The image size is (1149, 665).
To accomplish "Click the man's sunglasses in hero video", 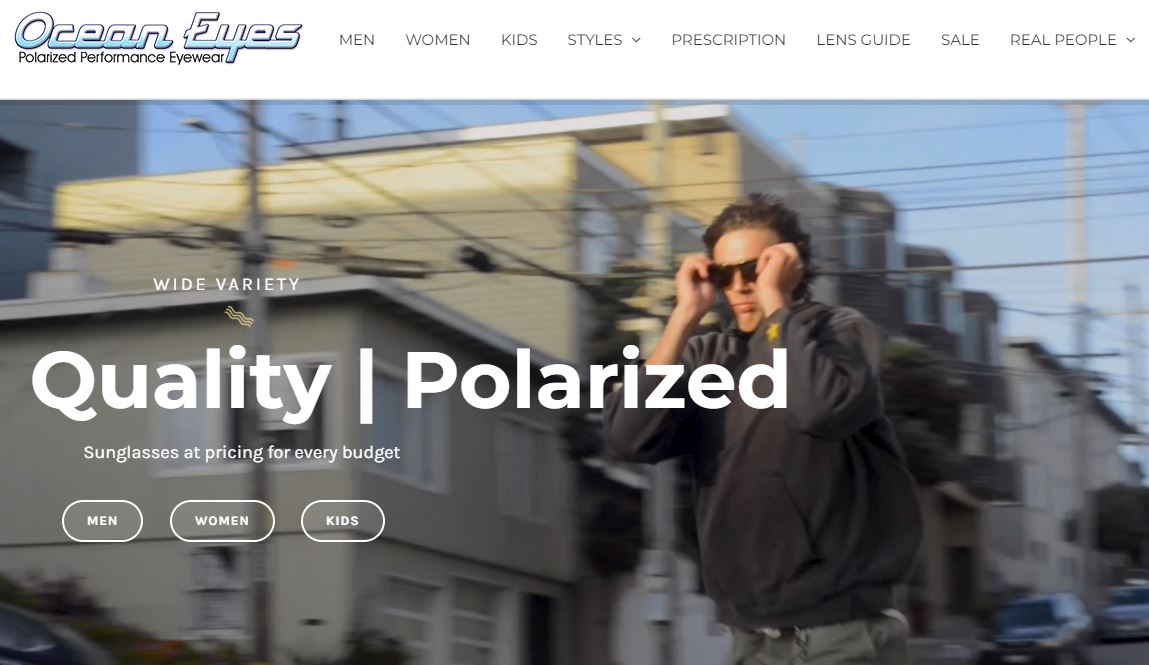I will point(733,273).
